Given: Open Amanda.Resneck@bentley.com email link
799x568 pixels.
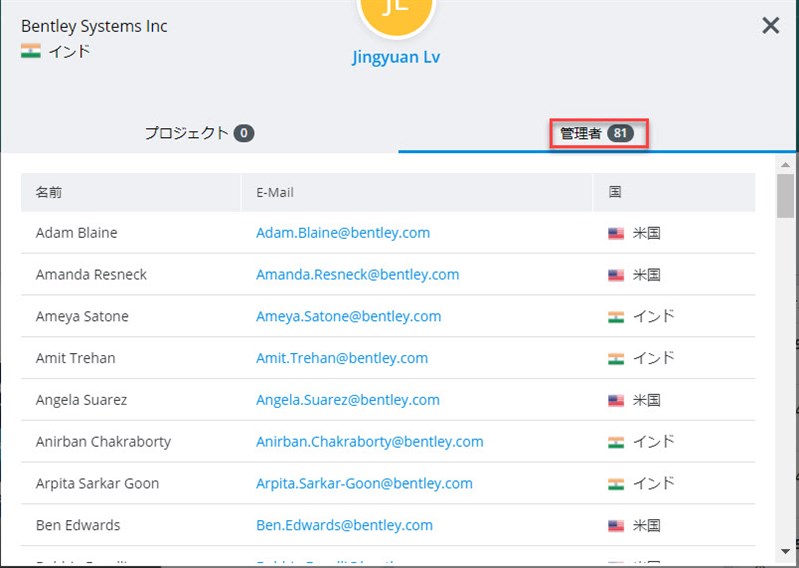Looking at the screenshot, I should coord(357,275).
